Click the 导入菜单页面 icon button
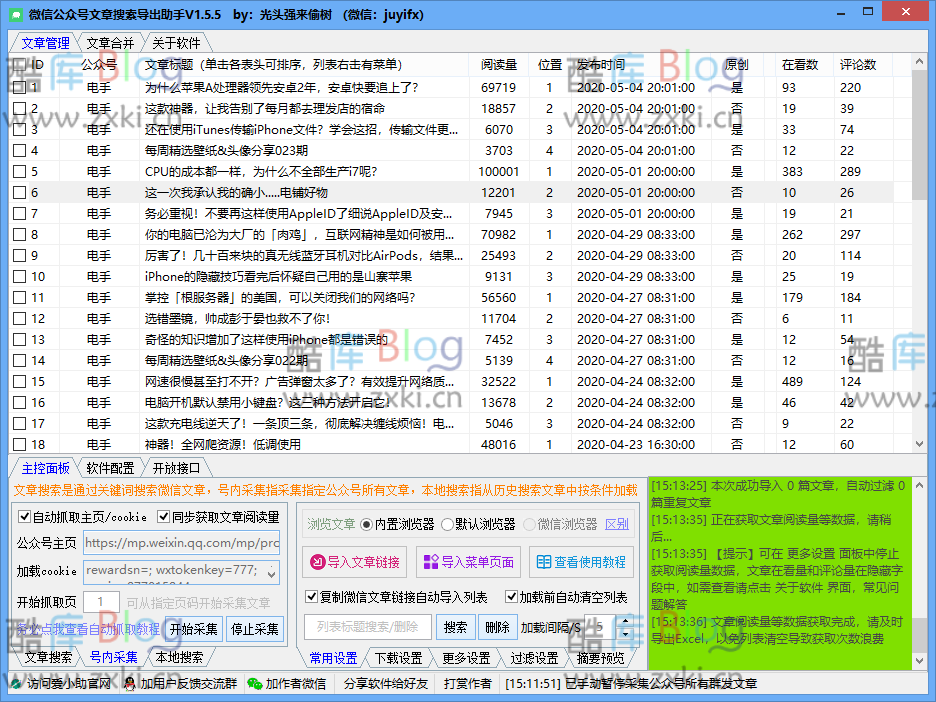The image size is (936, 702). pos(468,562)
